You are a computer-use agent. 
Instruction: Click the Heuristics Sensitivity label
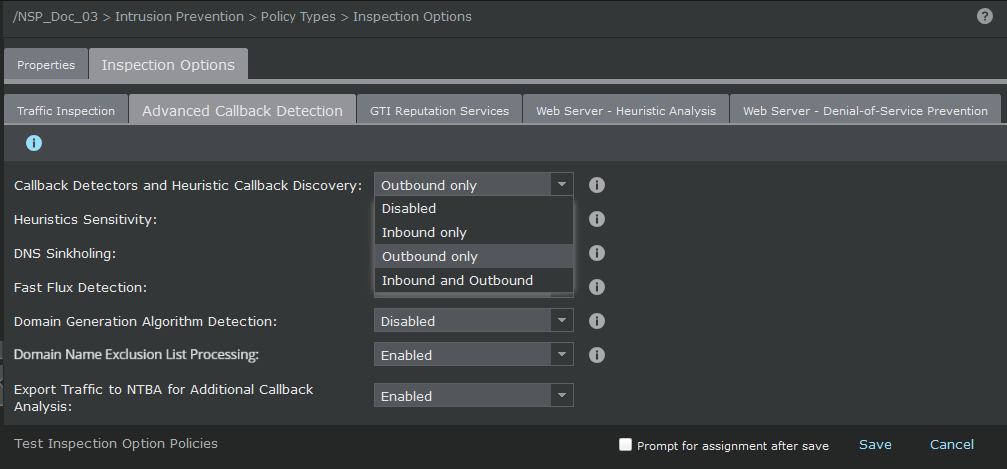85,220
